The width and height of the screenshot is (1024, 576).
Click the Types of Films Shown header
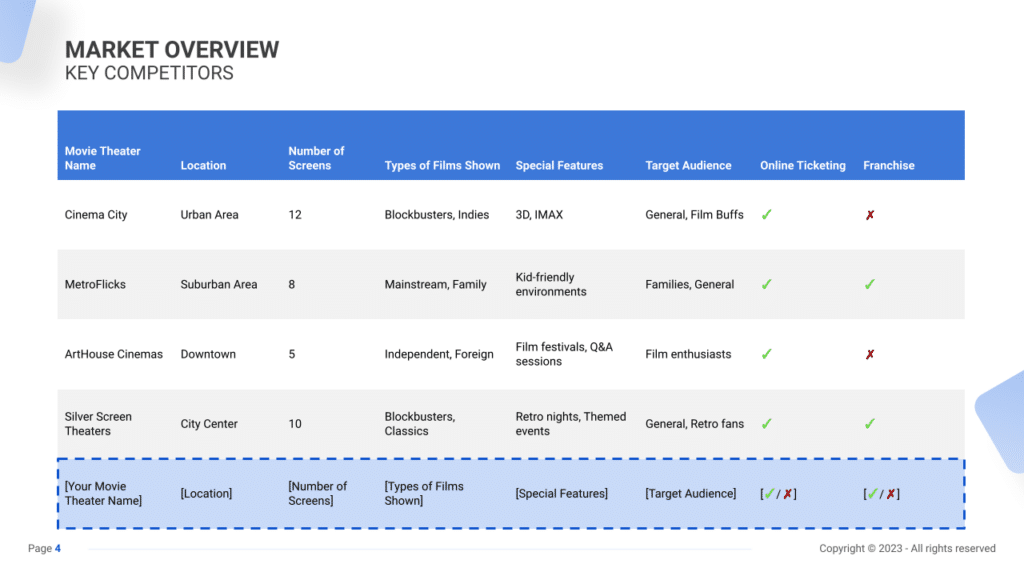pos(442,165)
